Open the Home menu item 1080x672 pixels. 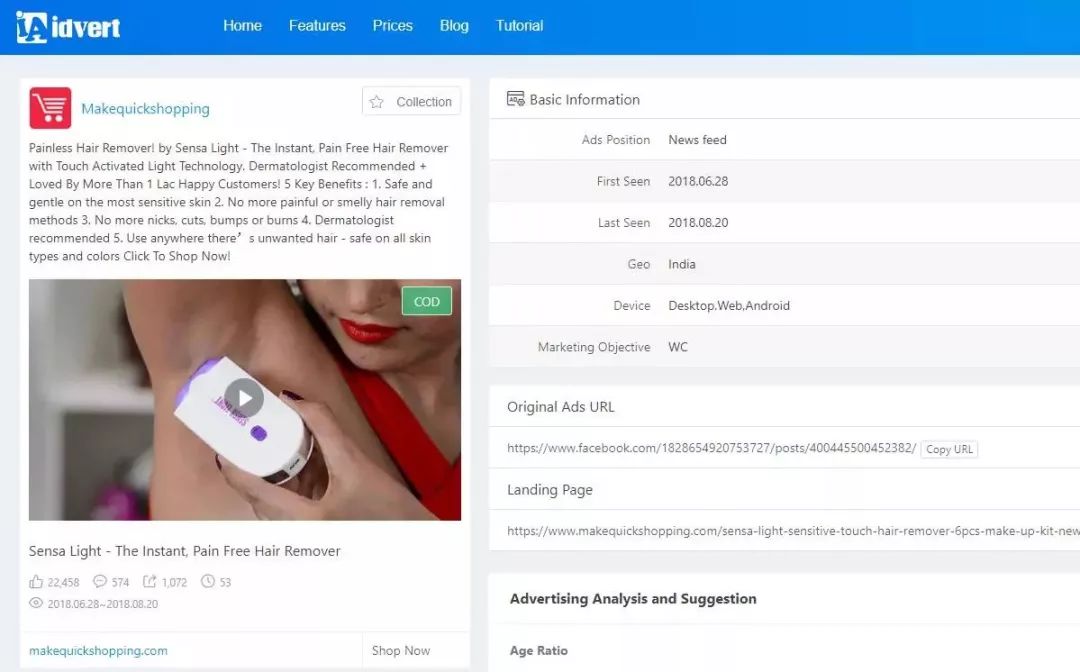click(x=242, y=25)
